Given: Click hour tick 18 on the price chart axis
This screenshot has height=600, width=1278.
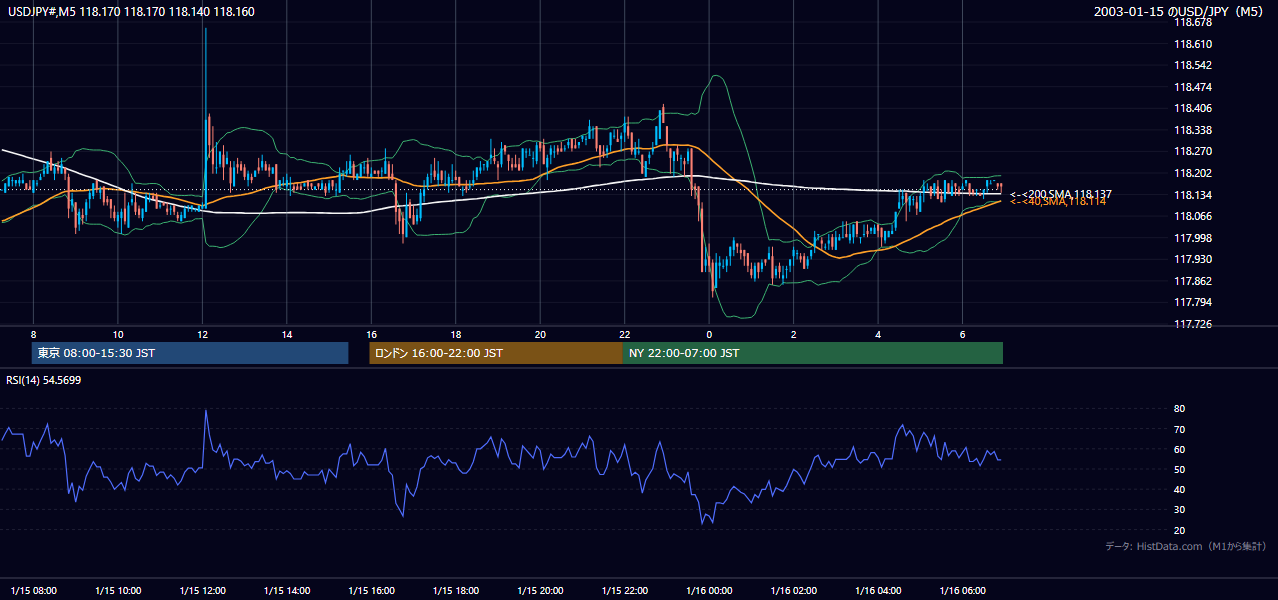Looking at the screenshot, I should [456, 334].
